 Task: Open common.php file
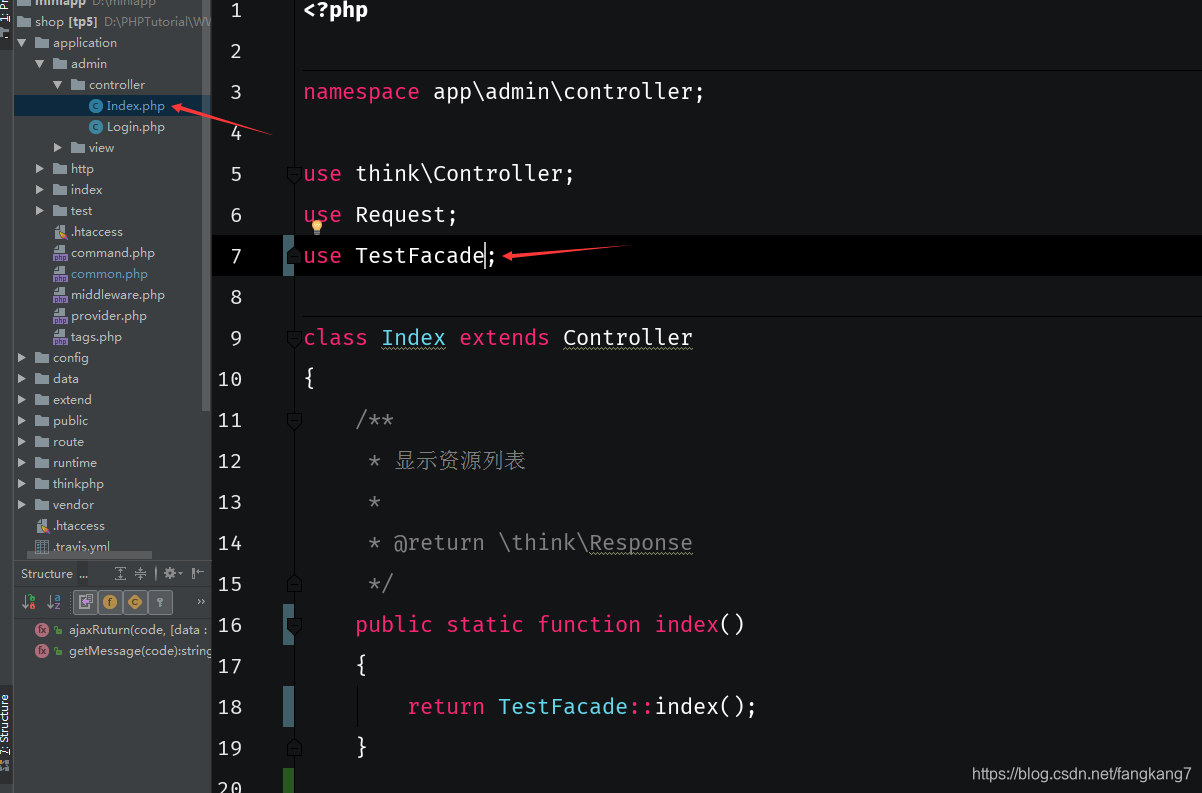click(109, 274)
